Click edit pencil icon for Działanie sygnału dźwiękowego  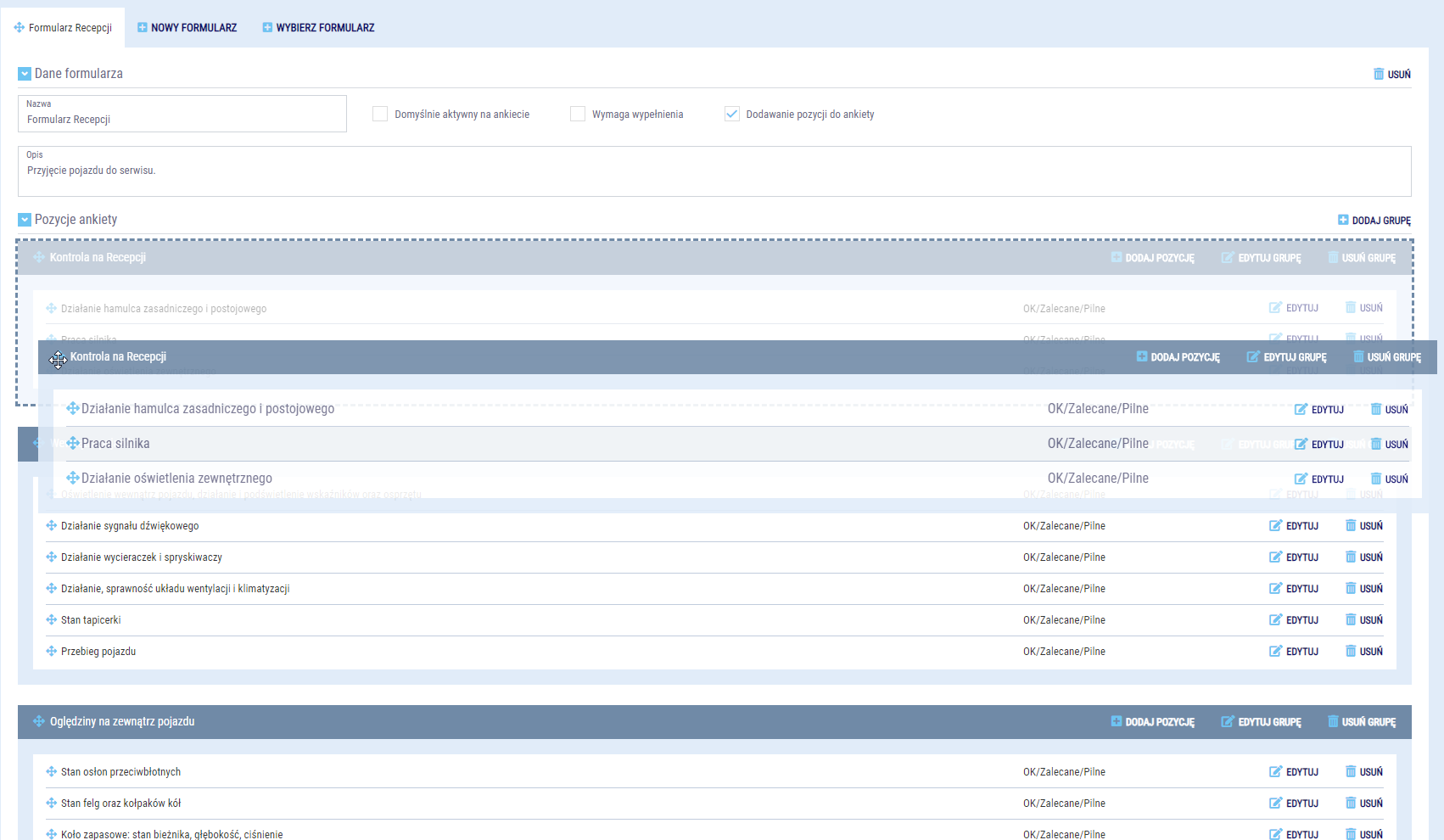point(1275,526)
